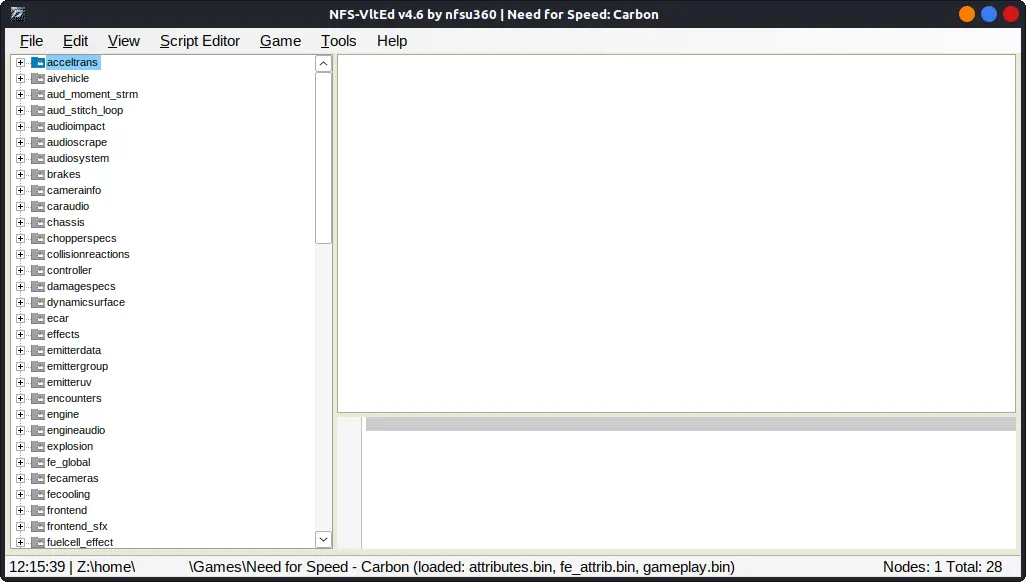The height and width of the screenshot is (582, 1026).
Task: Select the aud_moment_strm tree item
Action: tap(92, 94)
